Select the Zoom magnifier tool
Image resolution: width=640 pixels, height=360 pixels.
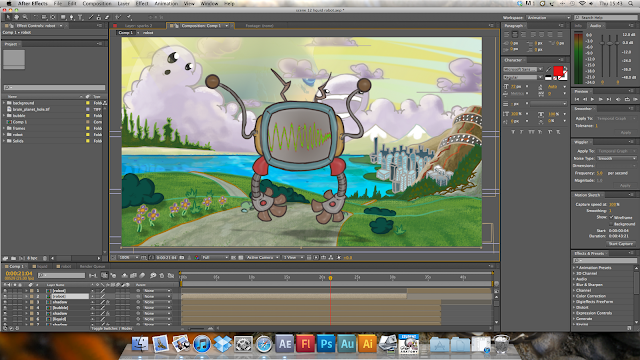(x=25, y=17)
